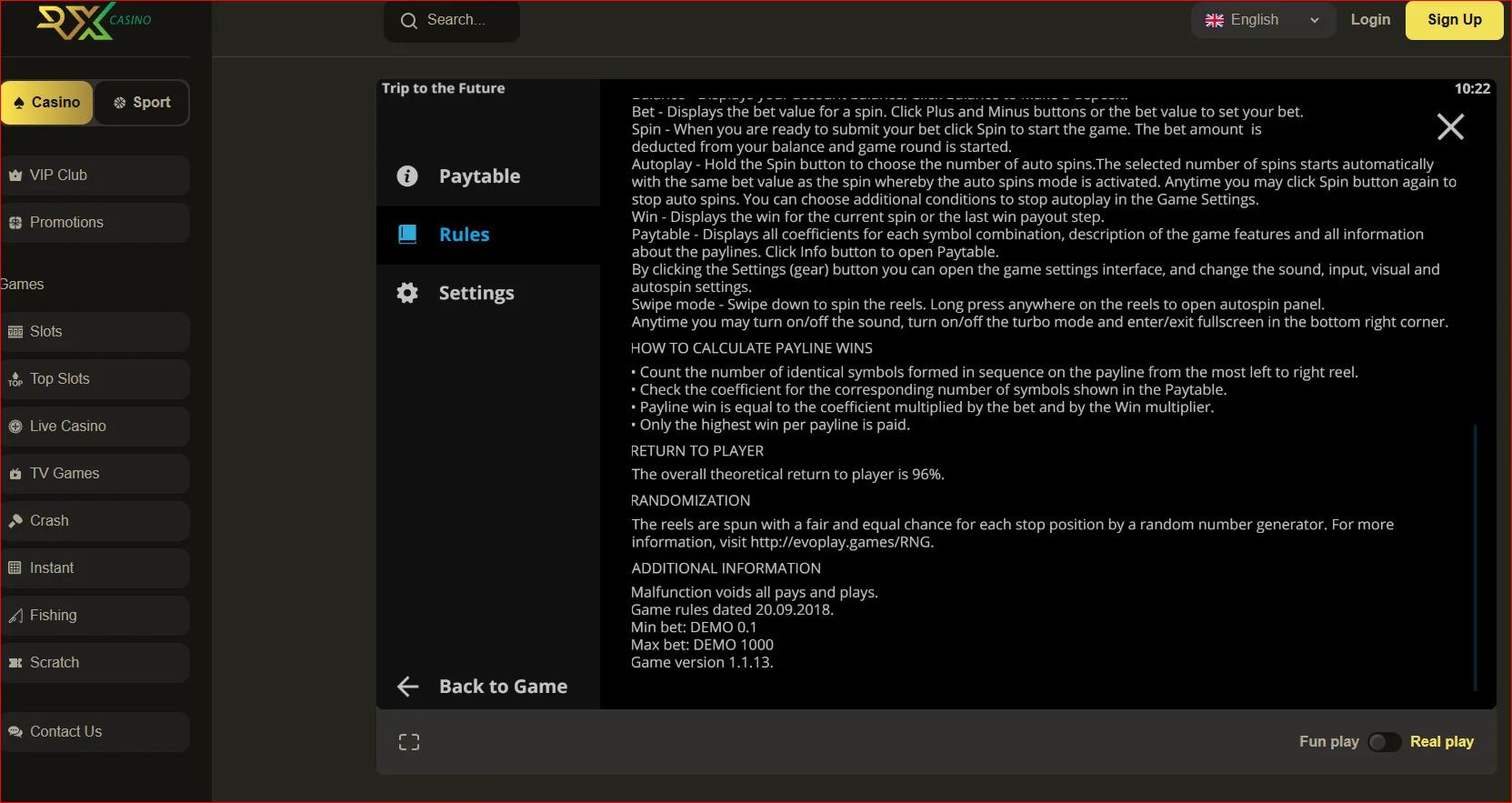
Task: Click the 'Max bet: DEMO 1000' line
Action: click(x=702, y=645)
